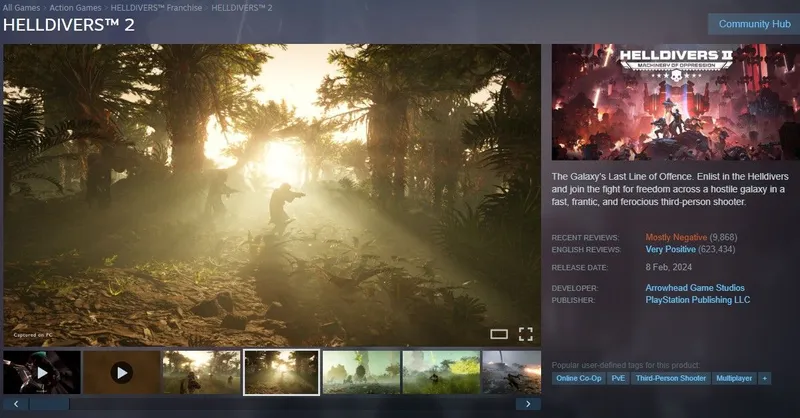The image size is (800, 418).
Task: Click the release date 8 Feb, 2024
Action: (668, 267)
